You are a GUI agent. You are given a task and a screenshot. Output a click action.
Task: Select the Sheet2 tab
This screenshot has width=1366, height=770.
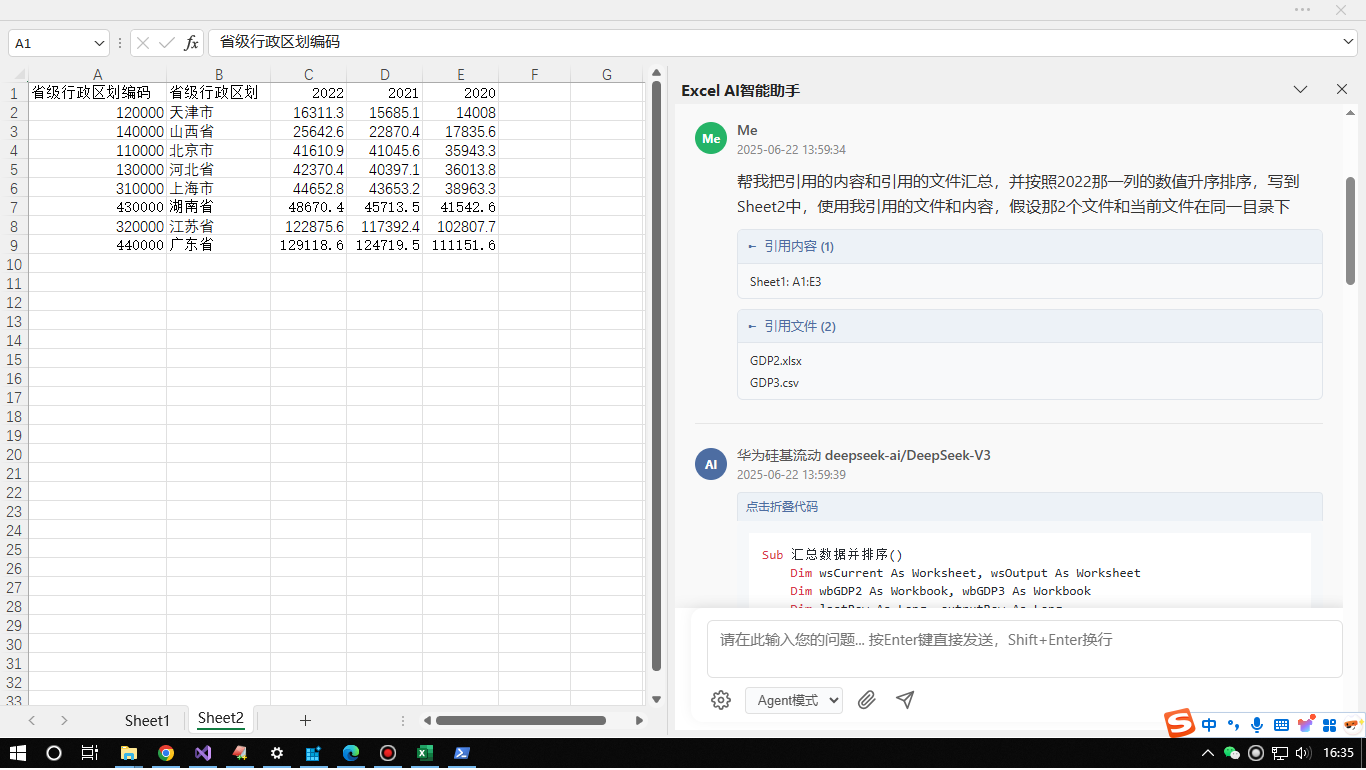coord(220,718)
